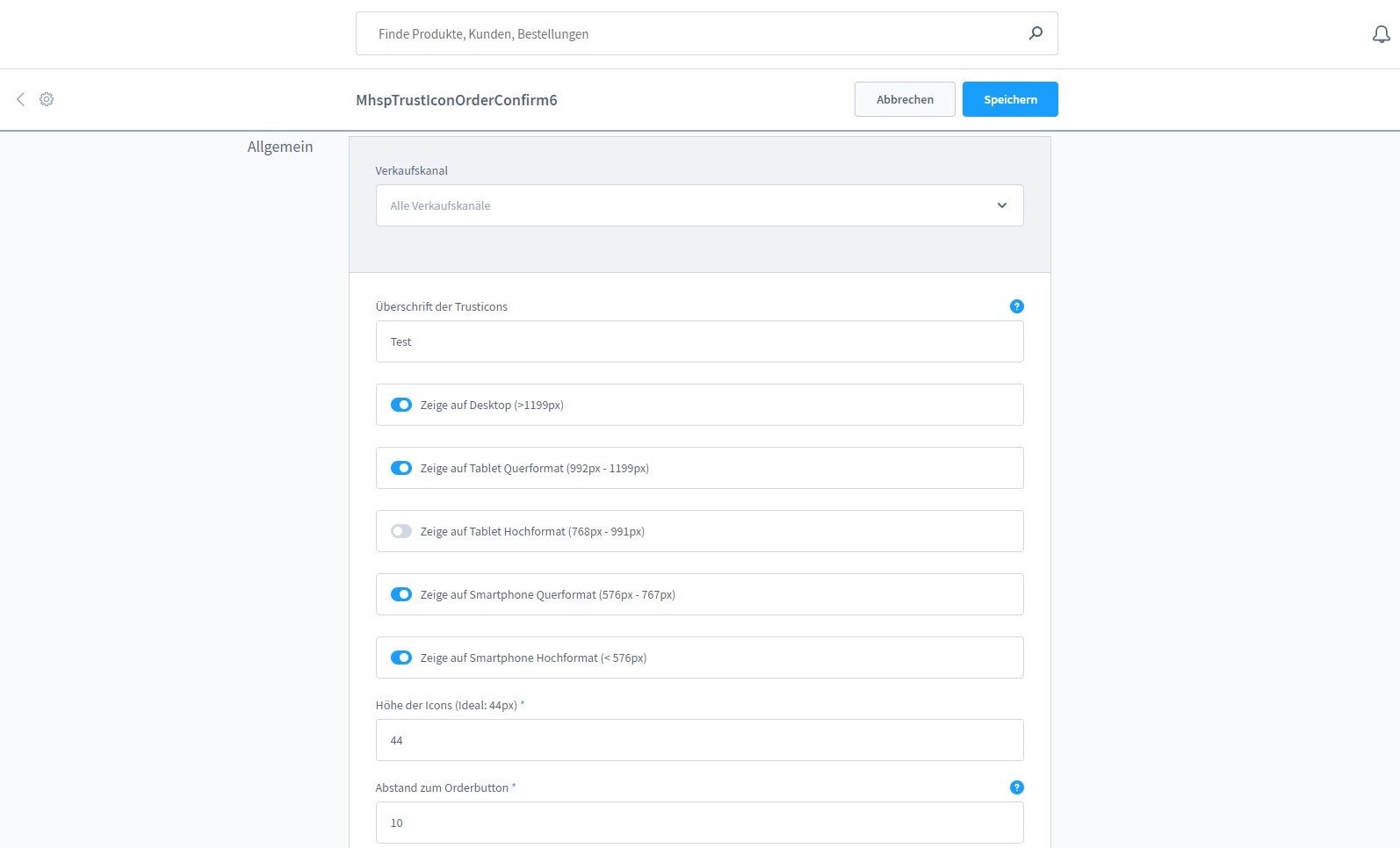Open the notifications bell

[1381, 34]
